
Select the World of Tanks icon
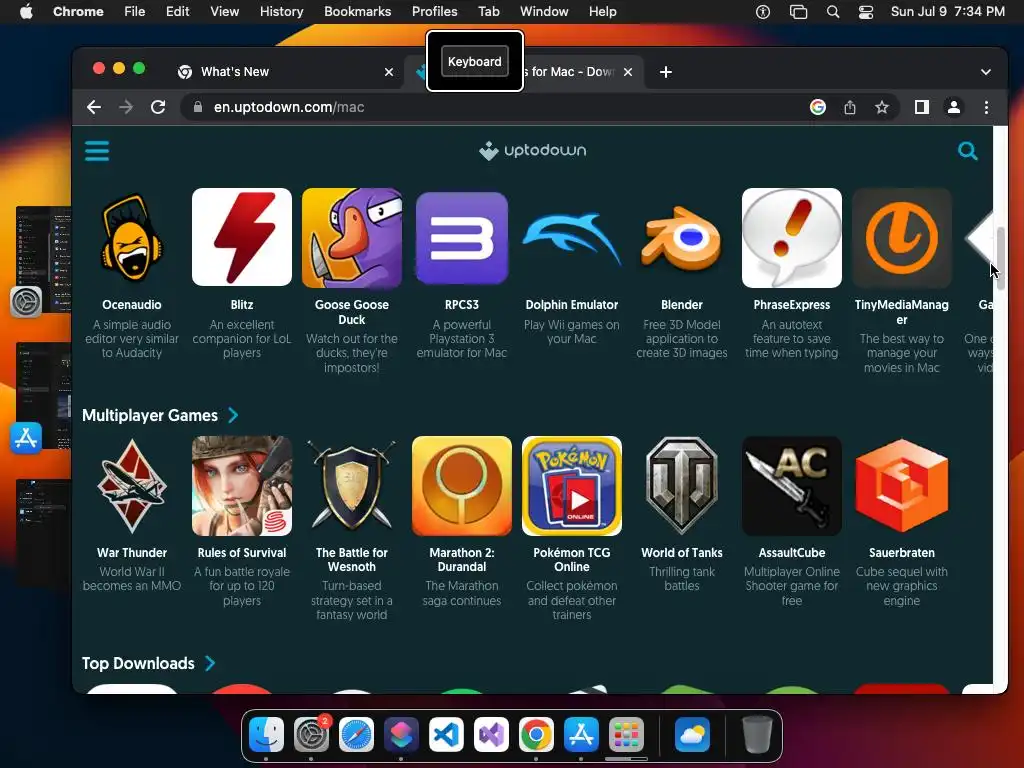tap(682, 486)
